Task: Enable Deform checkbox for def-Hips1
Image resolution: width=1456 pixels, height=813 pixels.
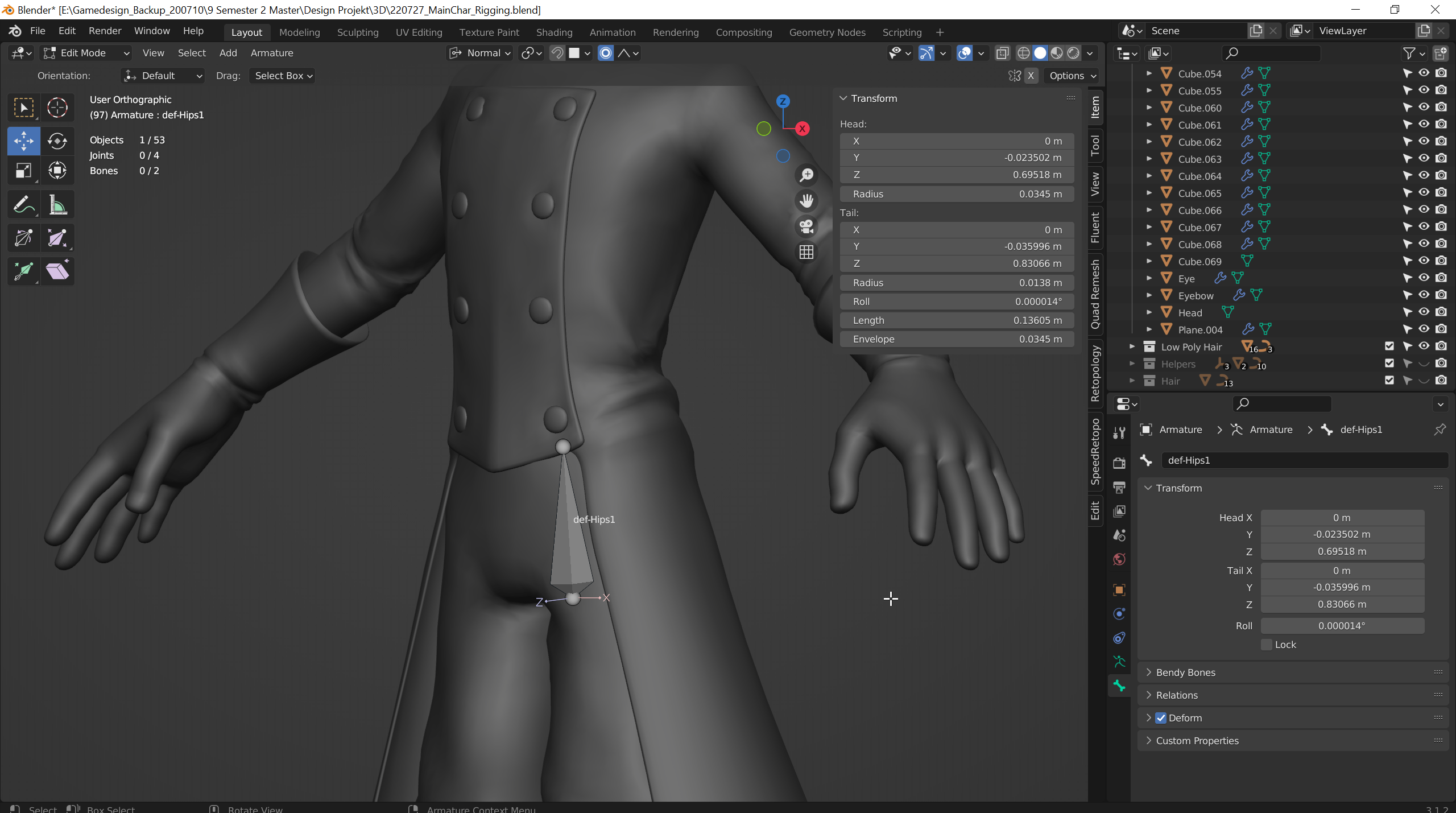Action: point(1162,718)
